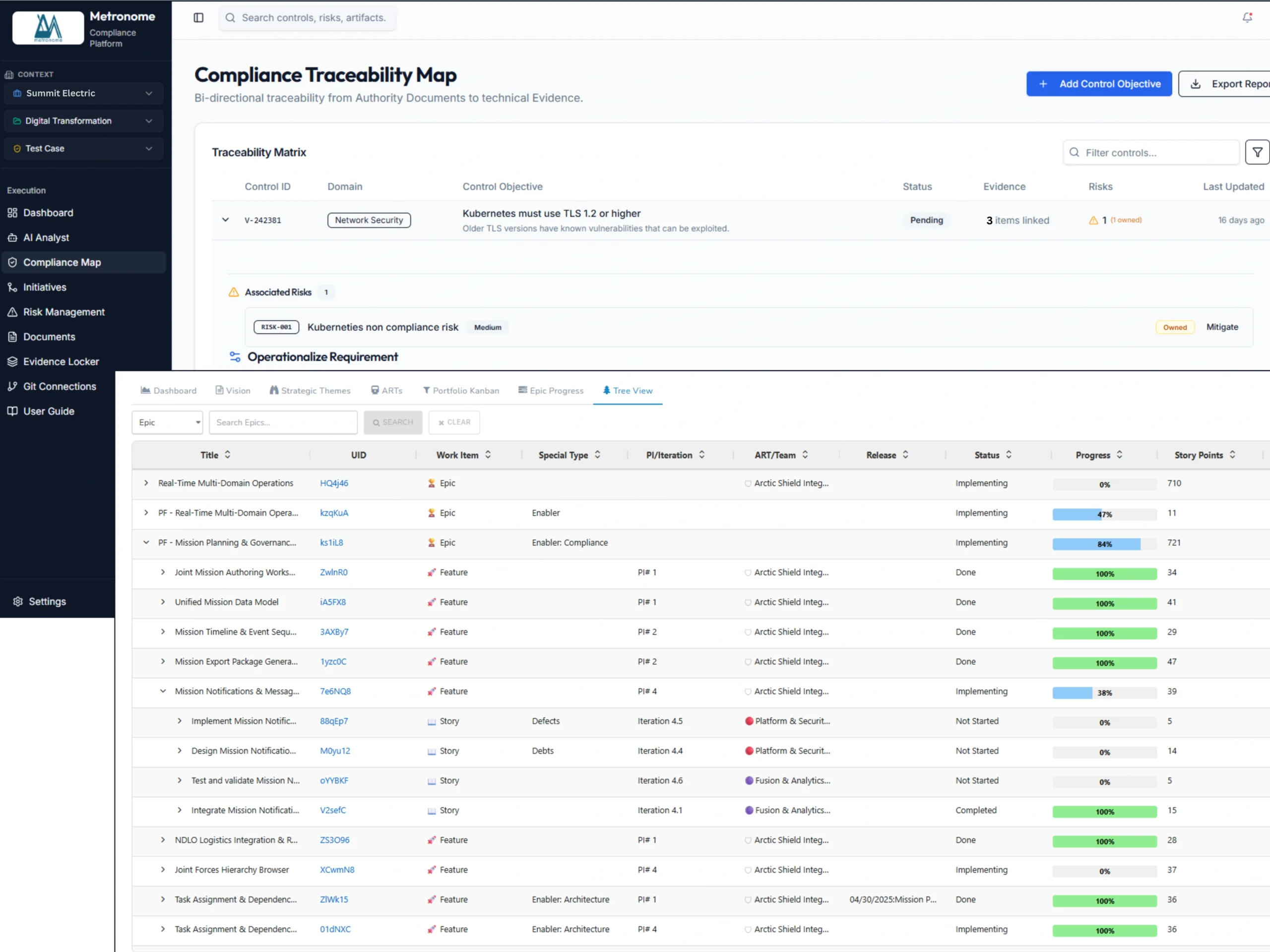Collapse the V-242381 control row

(226, 220)
